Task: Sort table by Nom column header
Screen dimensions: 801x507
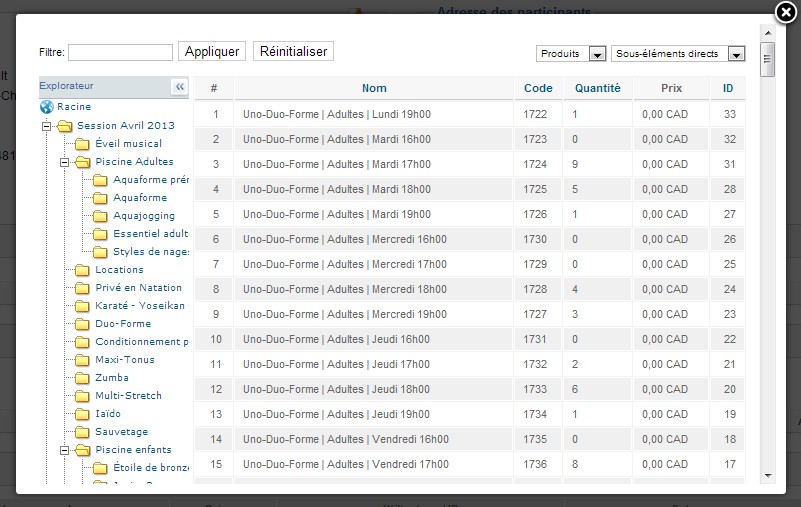Action: point(374,88)
